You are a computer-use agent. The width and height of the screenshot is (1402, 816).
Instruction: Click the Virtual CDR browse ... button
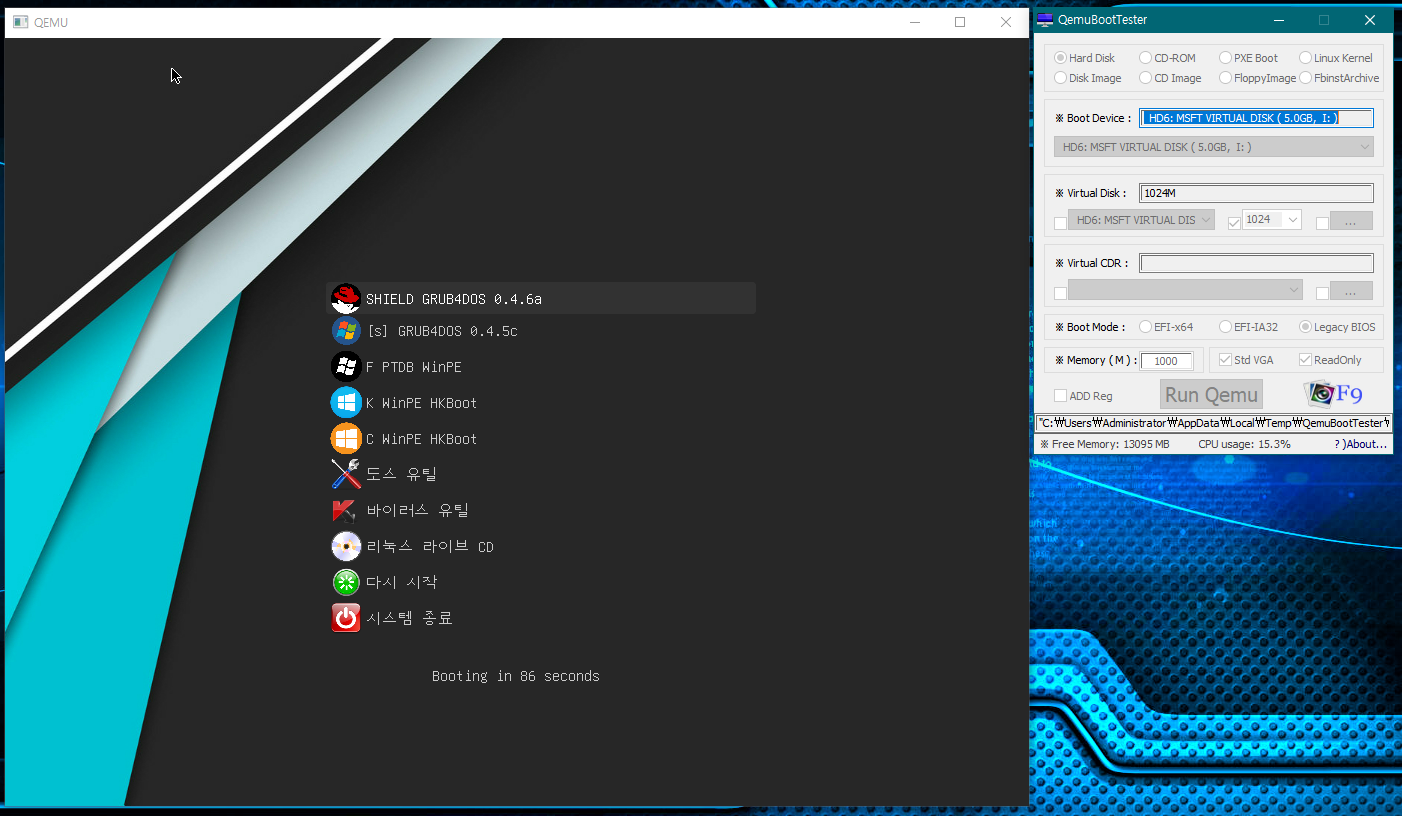1351,291
